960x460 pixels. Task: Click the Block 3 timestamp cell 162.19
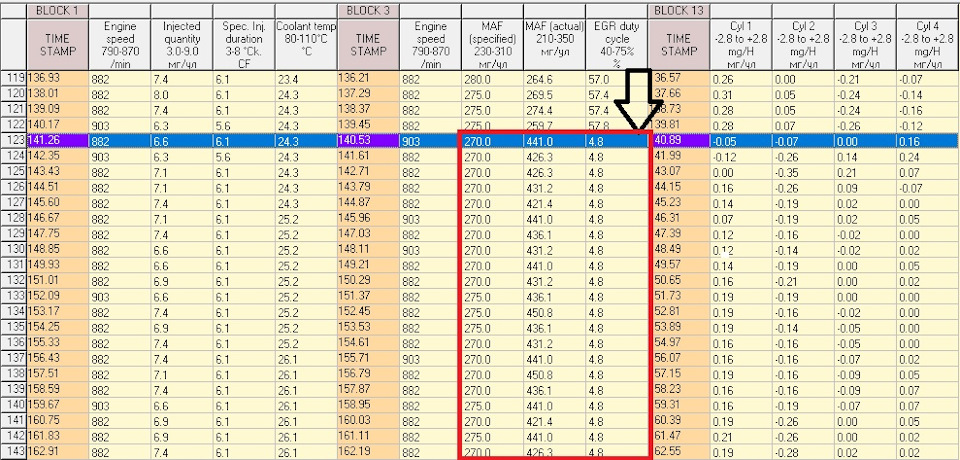(x=368, y=453)
